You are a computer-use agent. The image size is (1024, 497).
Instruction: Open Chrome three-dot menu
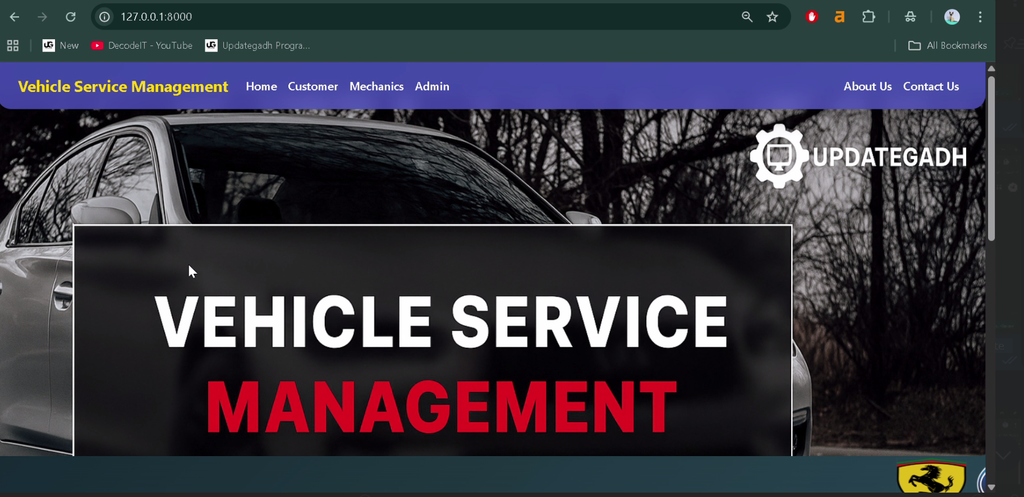[980, 17]
